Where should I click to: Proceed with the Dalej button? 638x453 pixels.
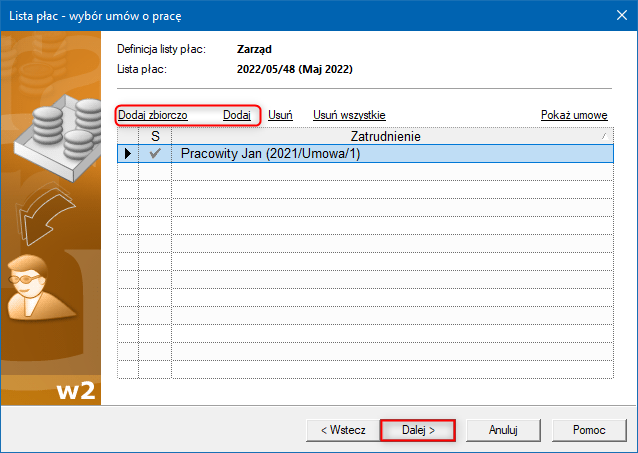[x=418, y=430]
